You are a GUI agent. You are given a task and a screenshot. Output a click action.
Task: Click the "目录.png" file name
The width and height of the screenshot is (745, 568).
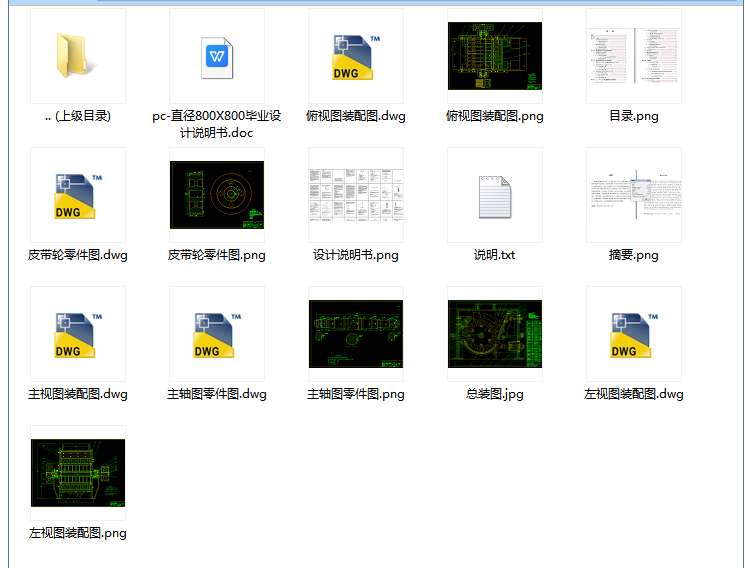pos(634,116)
